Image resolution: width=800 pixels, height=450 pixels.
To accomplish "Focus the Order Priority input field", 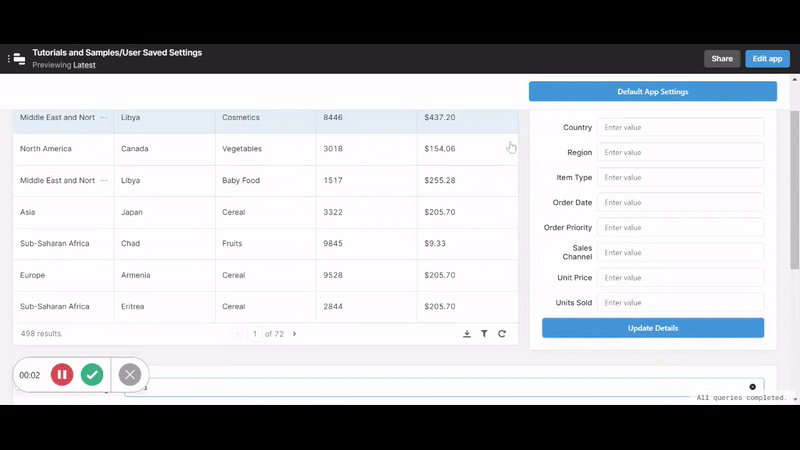I will (681, 228).
